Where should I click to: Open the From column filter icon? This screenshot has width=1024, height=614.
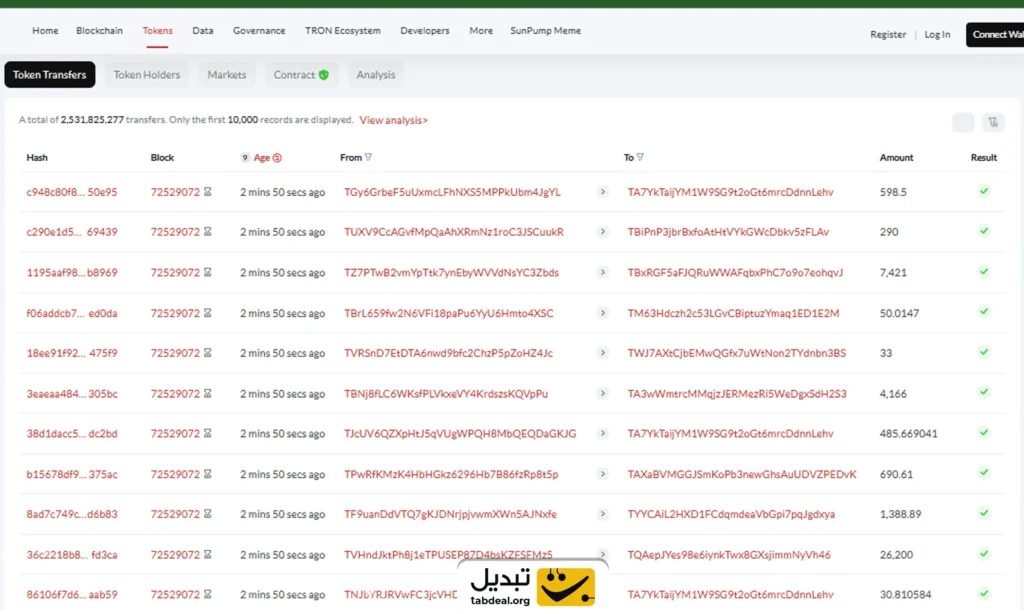pyautogui.click(x=369, y=157)
